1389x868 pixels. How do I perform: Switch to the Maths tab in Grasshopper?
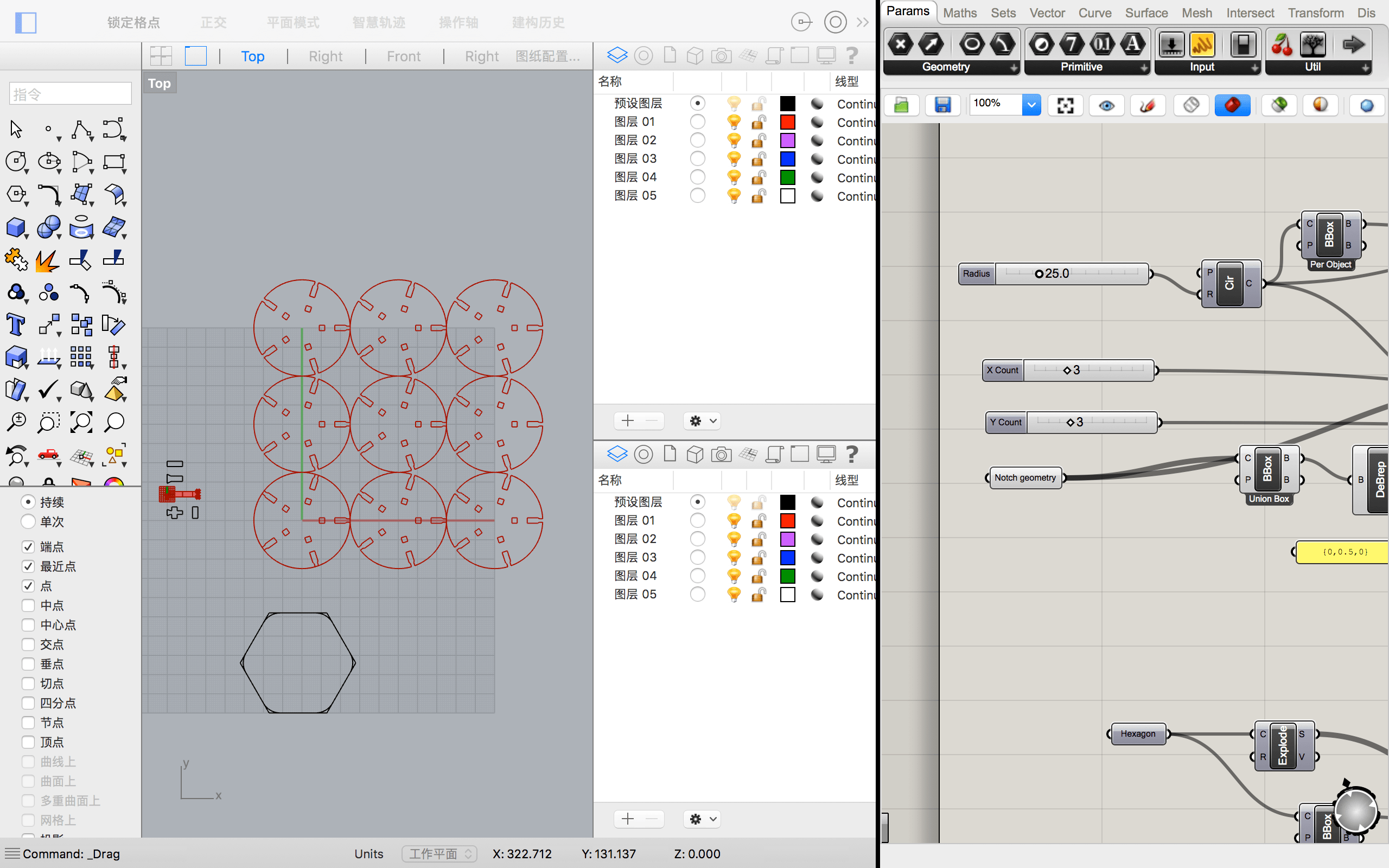[960, 12]
